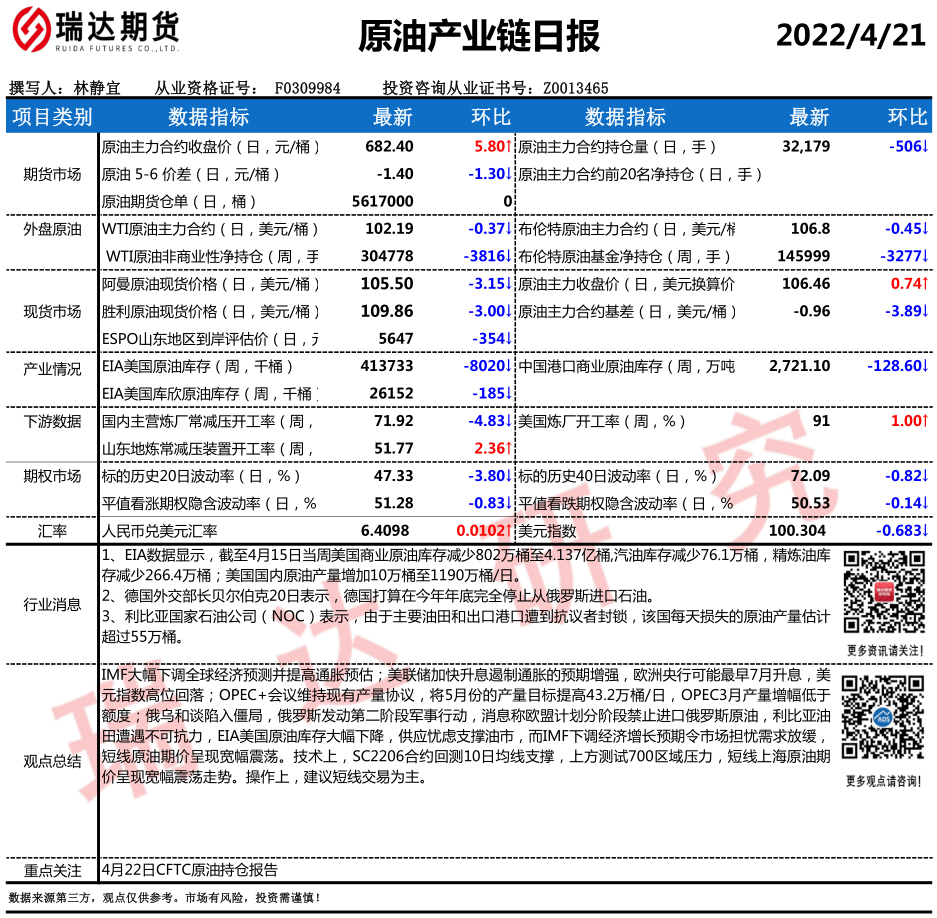The image size is (937, 918).
Task: Click the 人民币兑美元汇率 value 6.4098
Action: [385, 531]
